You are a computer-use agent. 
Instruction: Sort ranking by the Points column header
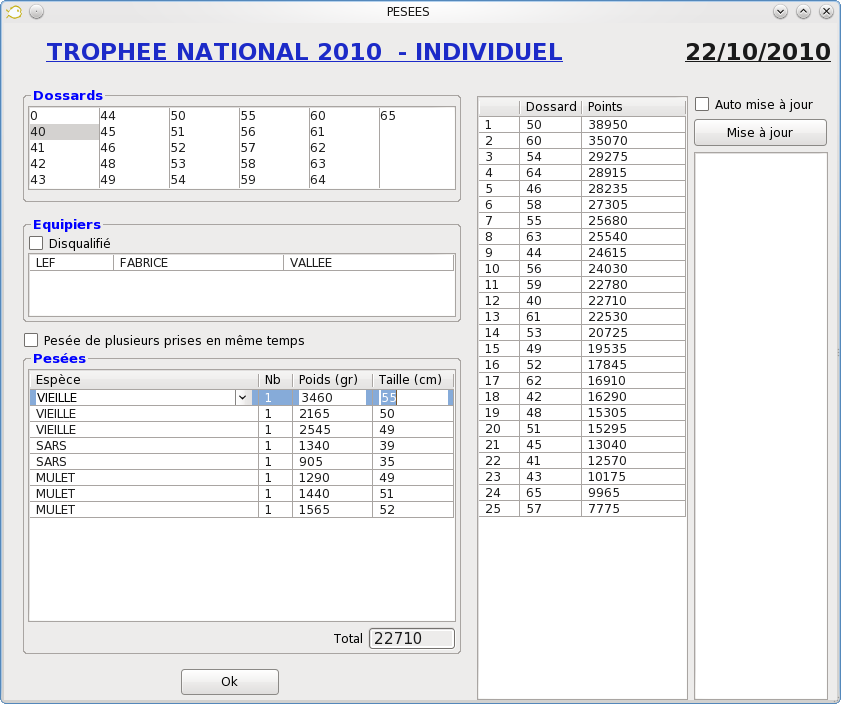(x=632, y=107)
